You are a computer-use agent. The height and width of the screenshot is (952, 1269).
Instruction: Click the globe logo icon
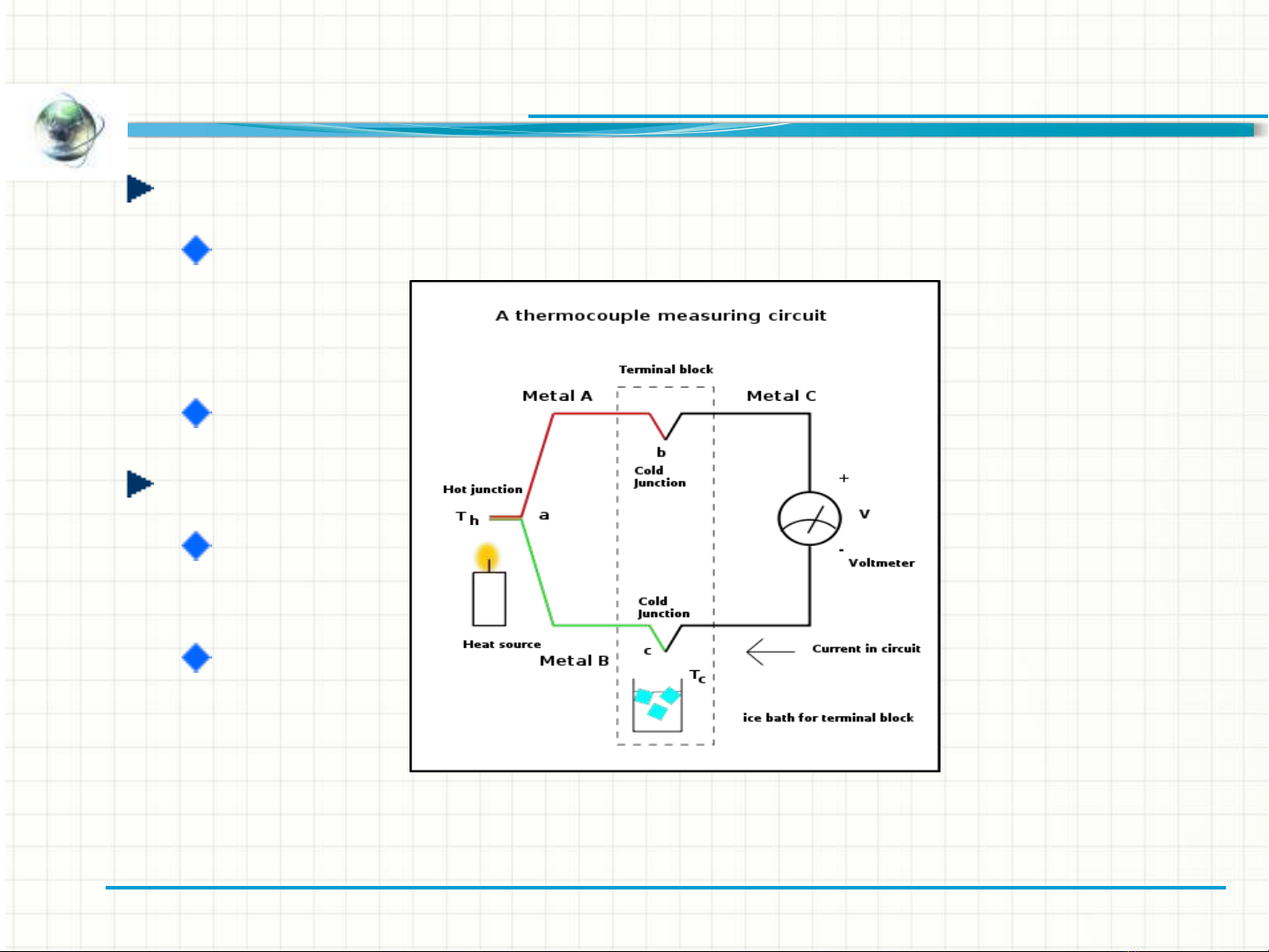(x=68, y=129)
